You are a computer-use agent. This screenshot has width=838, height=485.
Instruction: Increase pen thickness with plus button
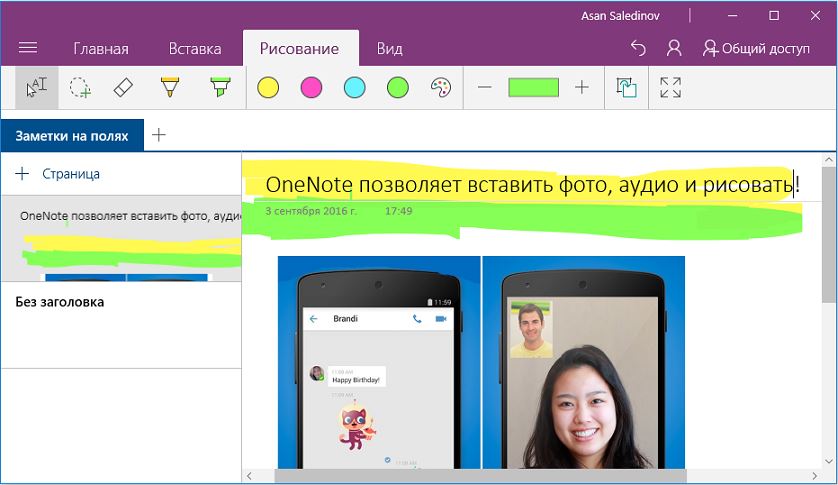coord(582,88)
